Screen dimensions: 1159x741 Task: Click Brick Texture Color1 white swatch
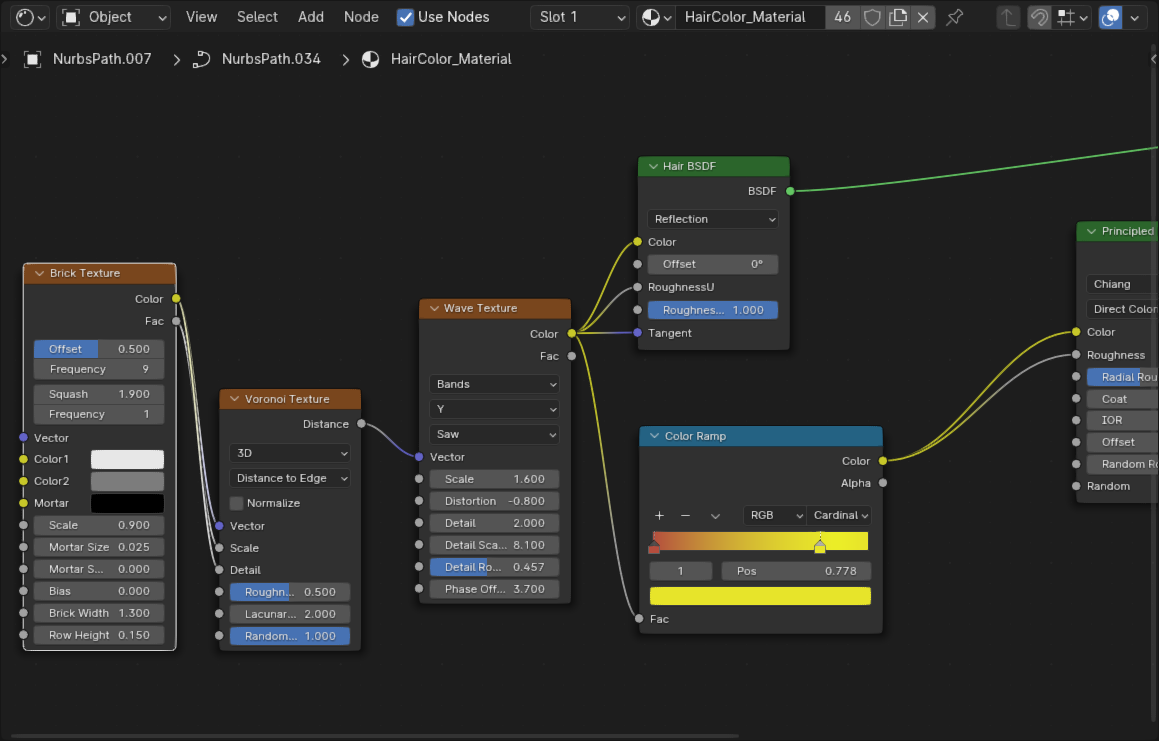(127, 459)
